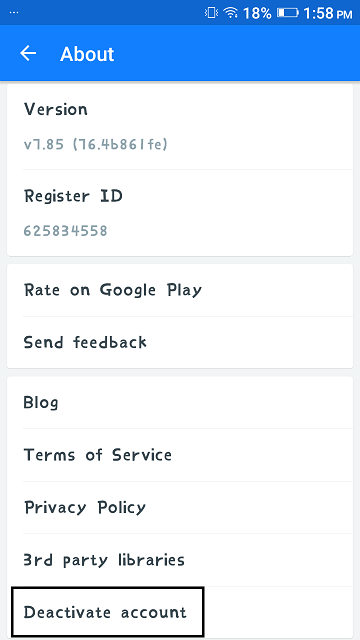The image size is (360, 640).
Task: View the Terms of Service
Action: click(180, 455)
